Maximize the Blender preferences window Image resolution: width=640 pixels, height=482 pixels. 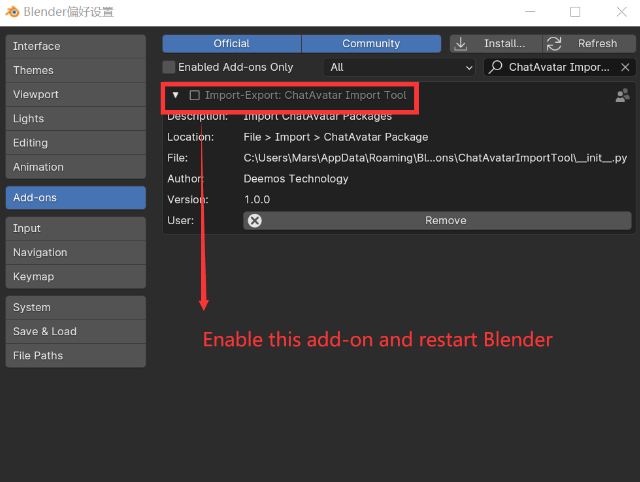click(x=575, y=12)
